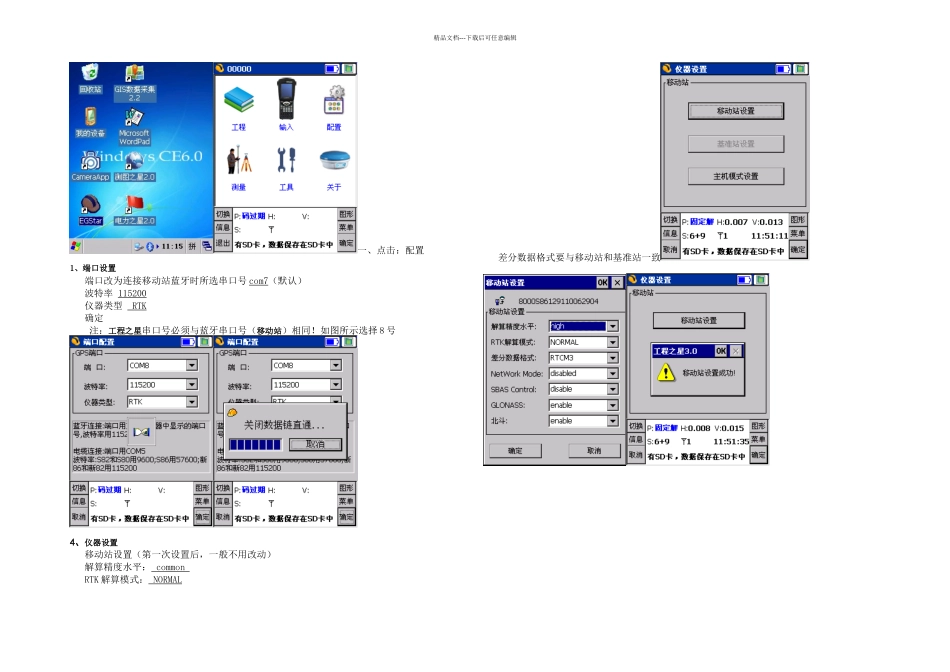Viewport: 950px width, 672px height.
Task: Open the GLONASS dropdown showing enable
Action: 613,405
